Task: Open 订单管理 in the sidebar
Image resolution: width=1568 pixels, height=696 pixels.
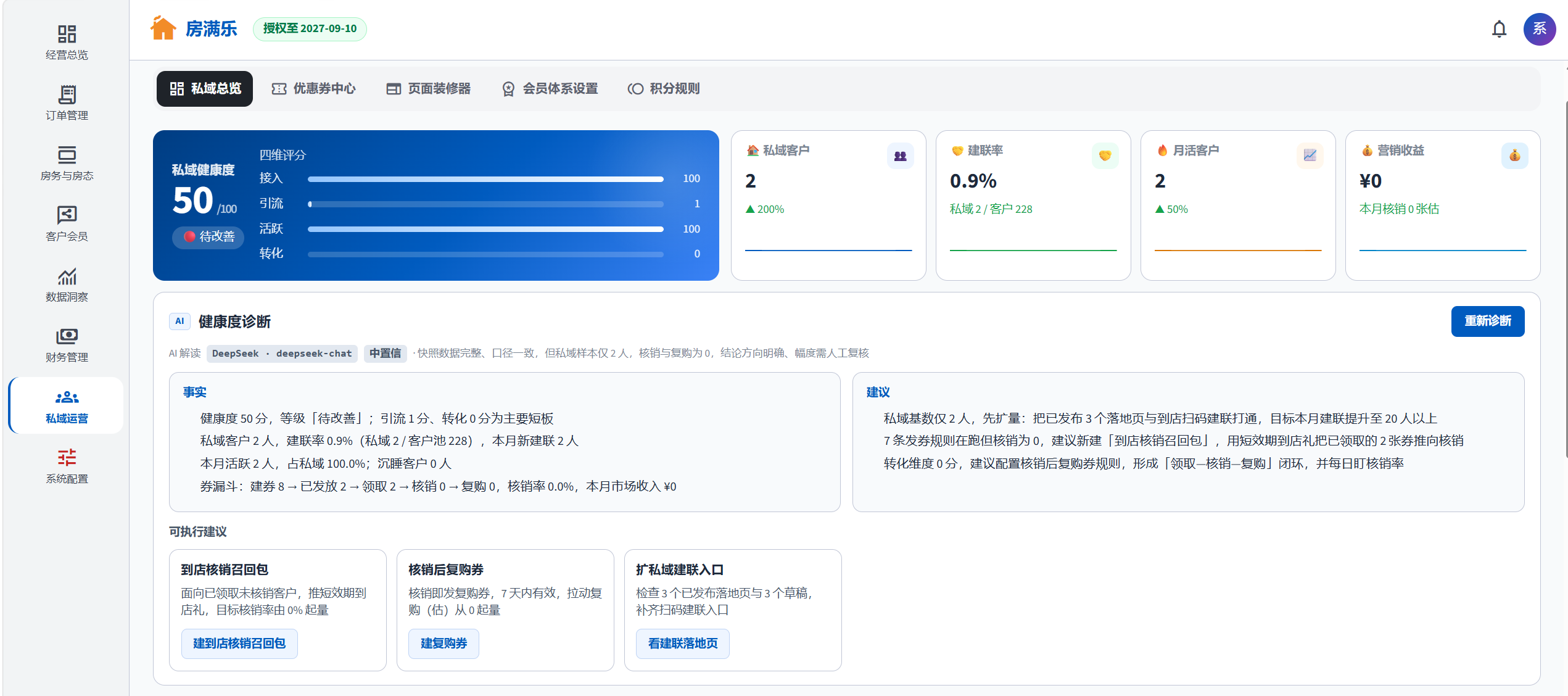Action: 67,102
